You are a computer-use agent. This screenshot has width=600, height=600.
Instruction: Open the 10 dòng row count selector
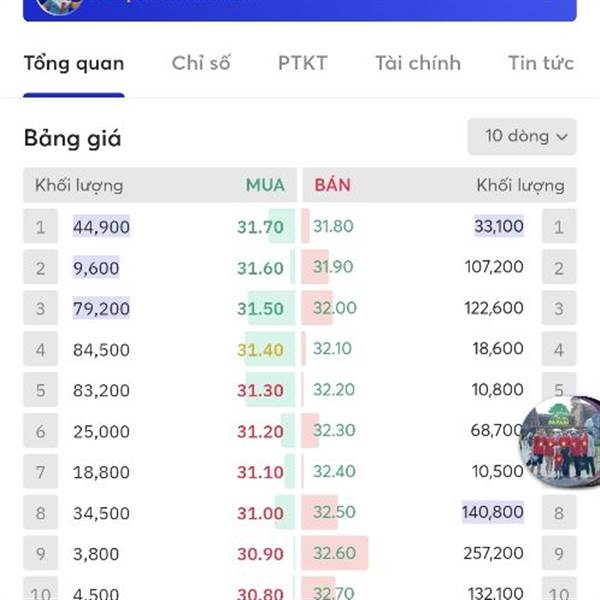(x=522, y=137)
